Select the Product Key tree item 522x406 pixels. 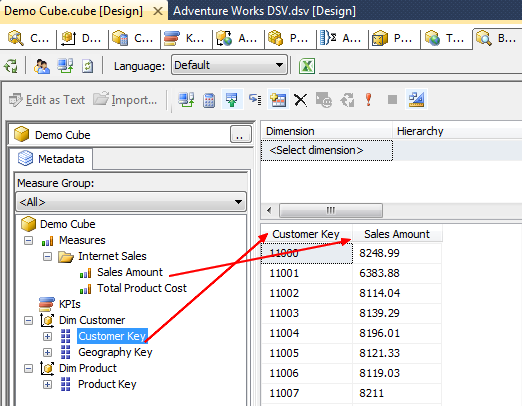107,384
